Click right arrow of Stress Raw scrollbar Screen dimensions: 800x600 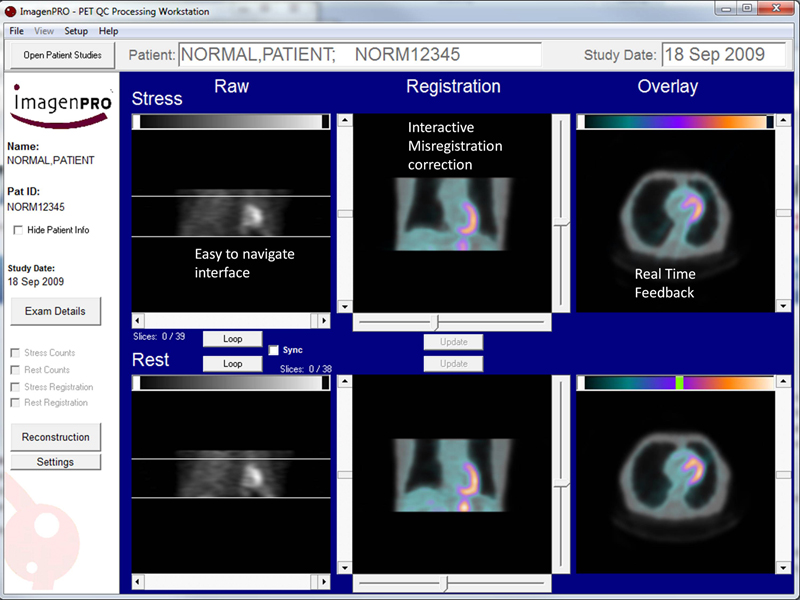[324, 320]
